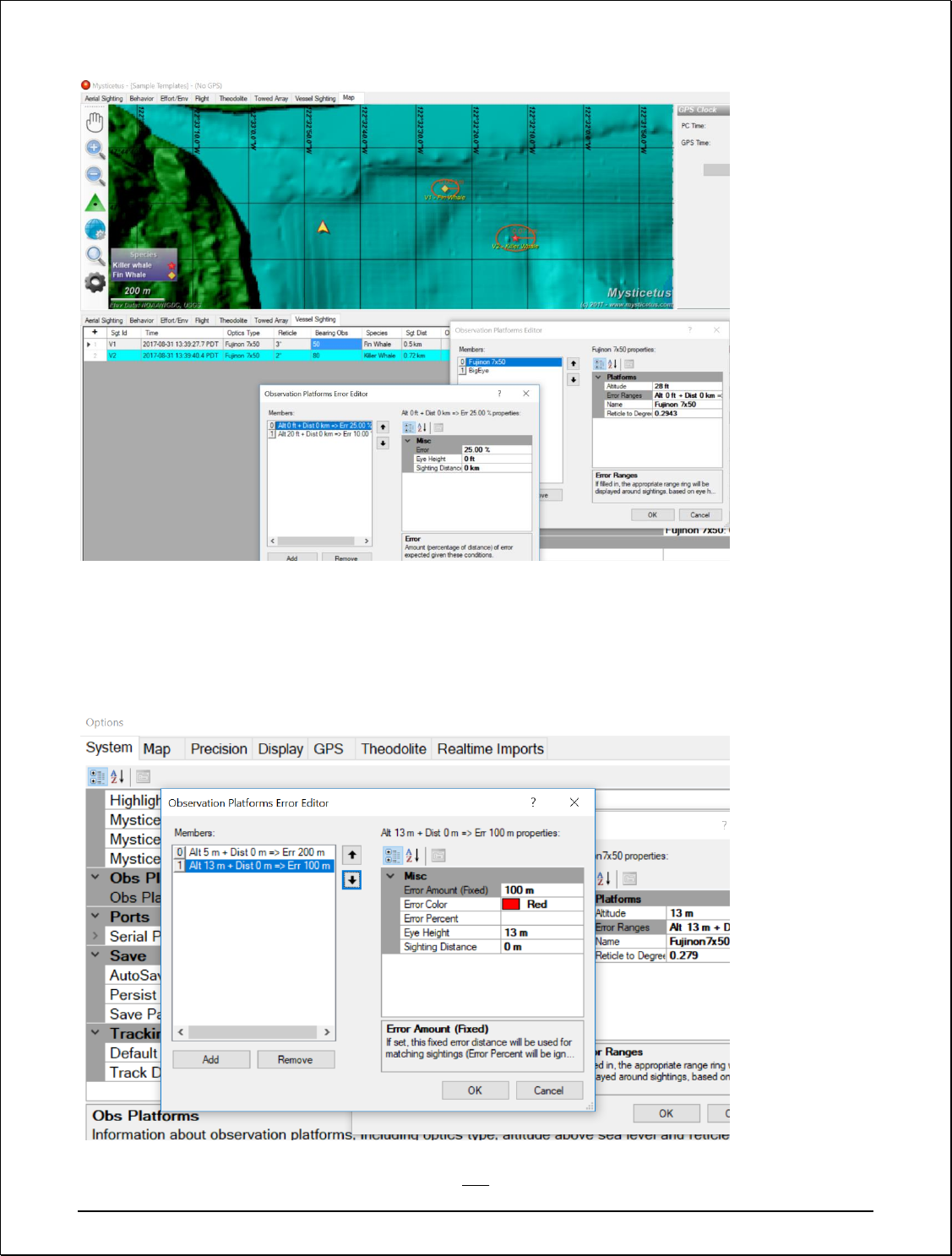Image resolution: width=952 pixels, height=1256 pixels.
Task: Click Categorized icon in 100 m Error Editor
Action: tap(393, 856)
